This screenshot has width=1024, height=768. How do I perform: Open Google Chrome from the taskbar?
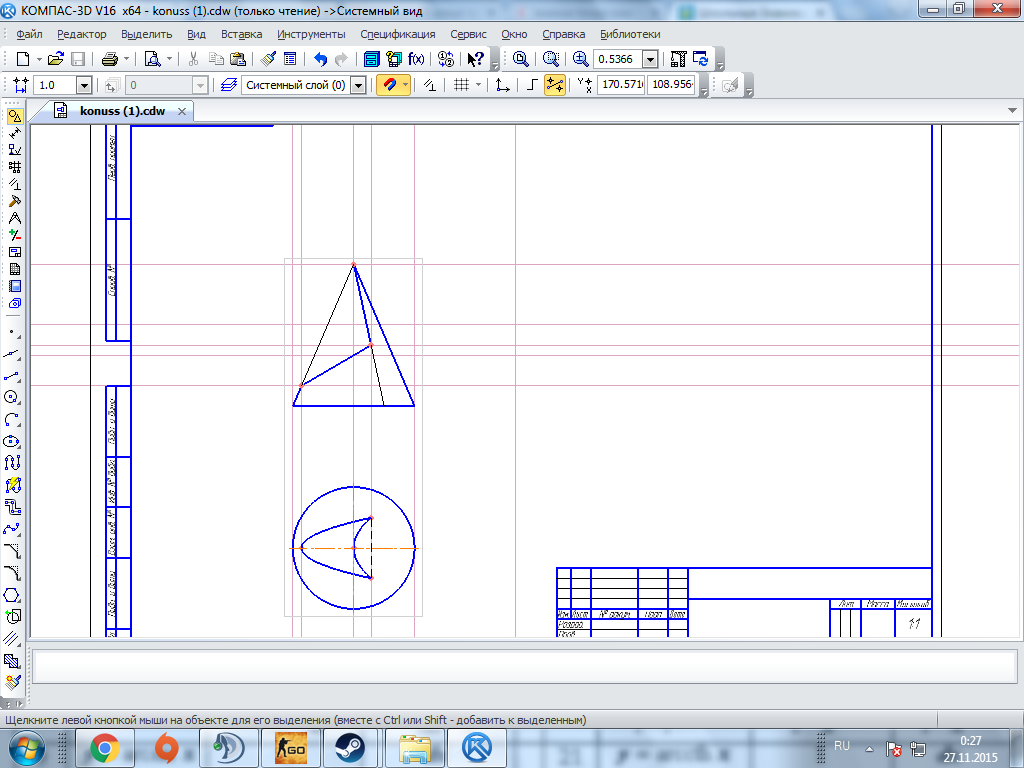(x=105, y=747)
